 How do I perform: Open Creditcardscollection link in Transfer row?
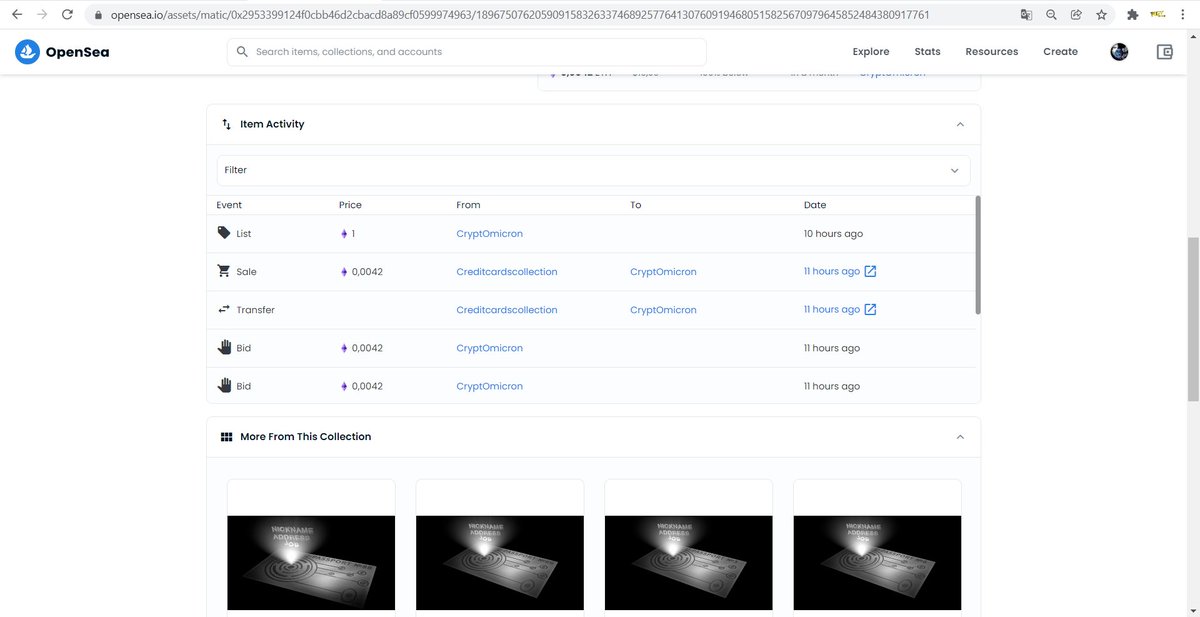point(507,310)
